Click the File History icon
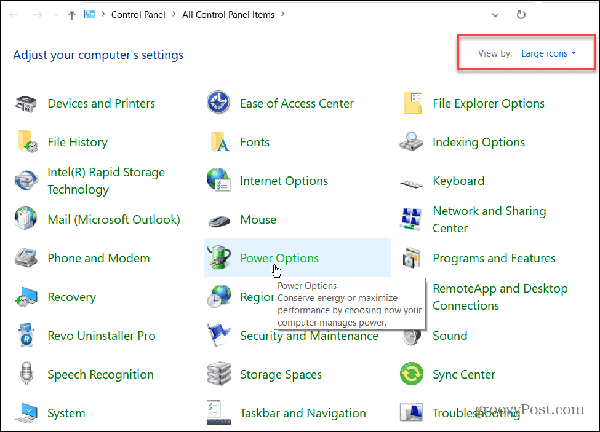600x432 pixels. [x=27, y=142]
